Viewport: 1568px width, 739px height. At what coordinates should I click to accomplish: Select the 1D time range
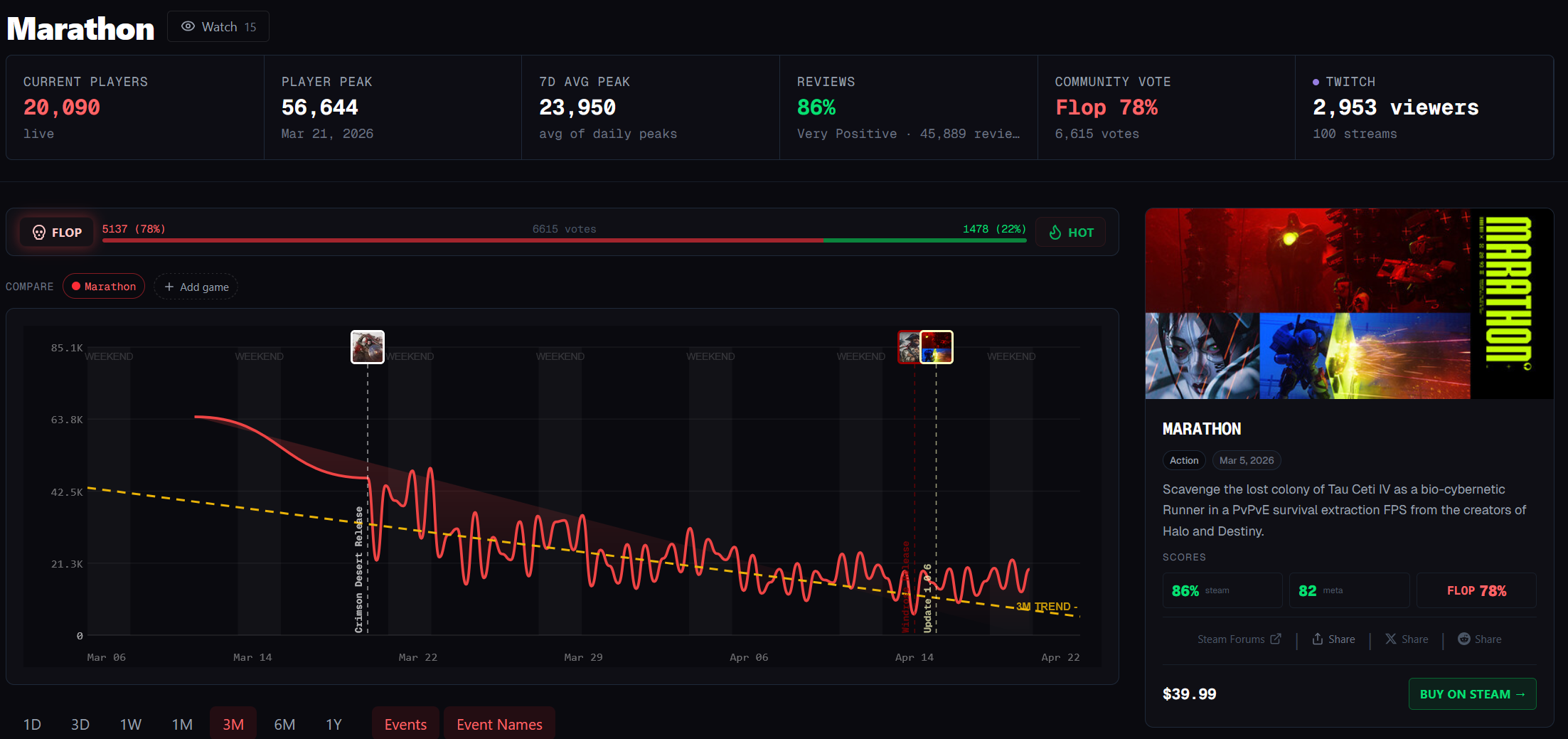coord(32,724)
